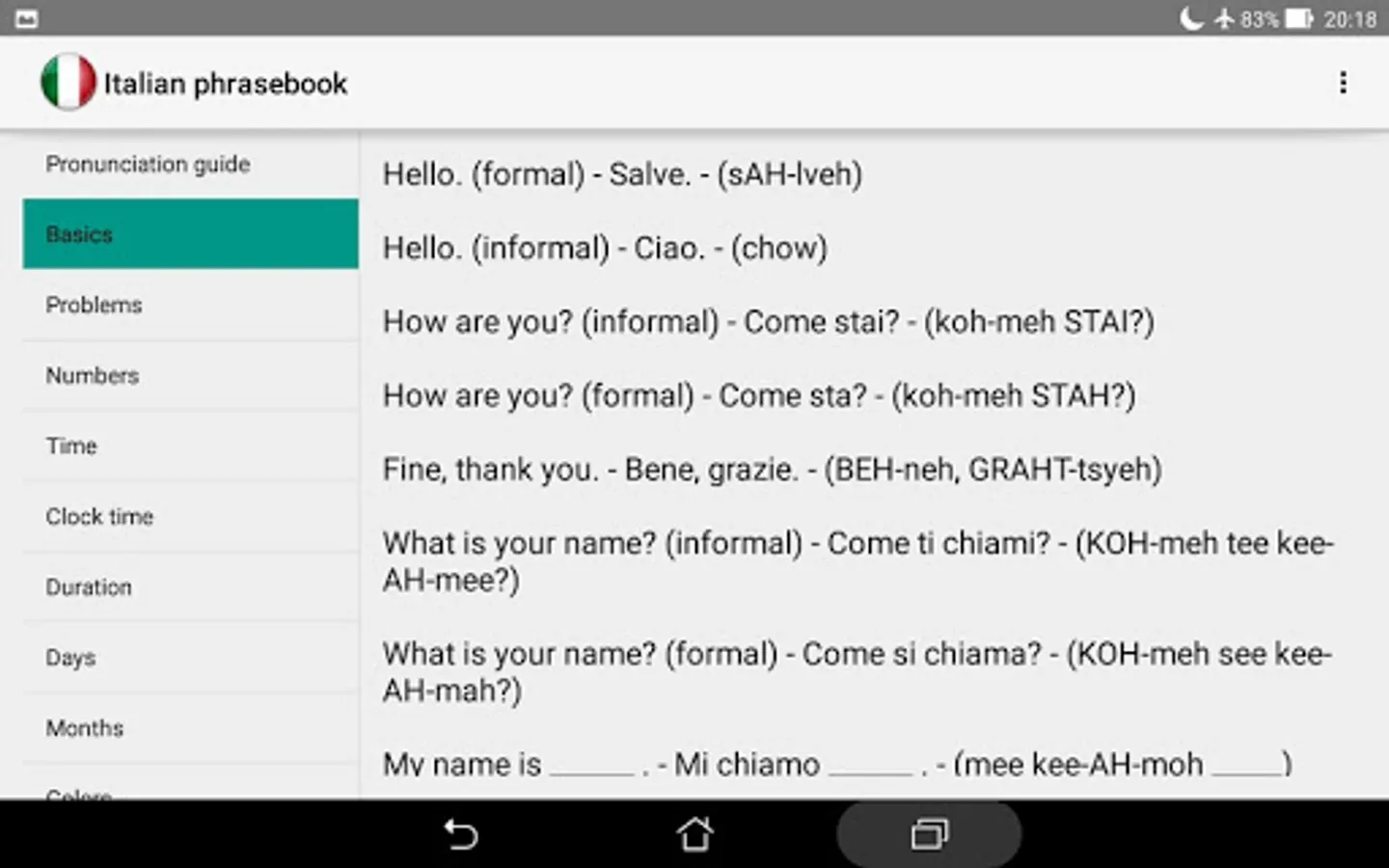Tap the Android home button

(x=694, y=834)
